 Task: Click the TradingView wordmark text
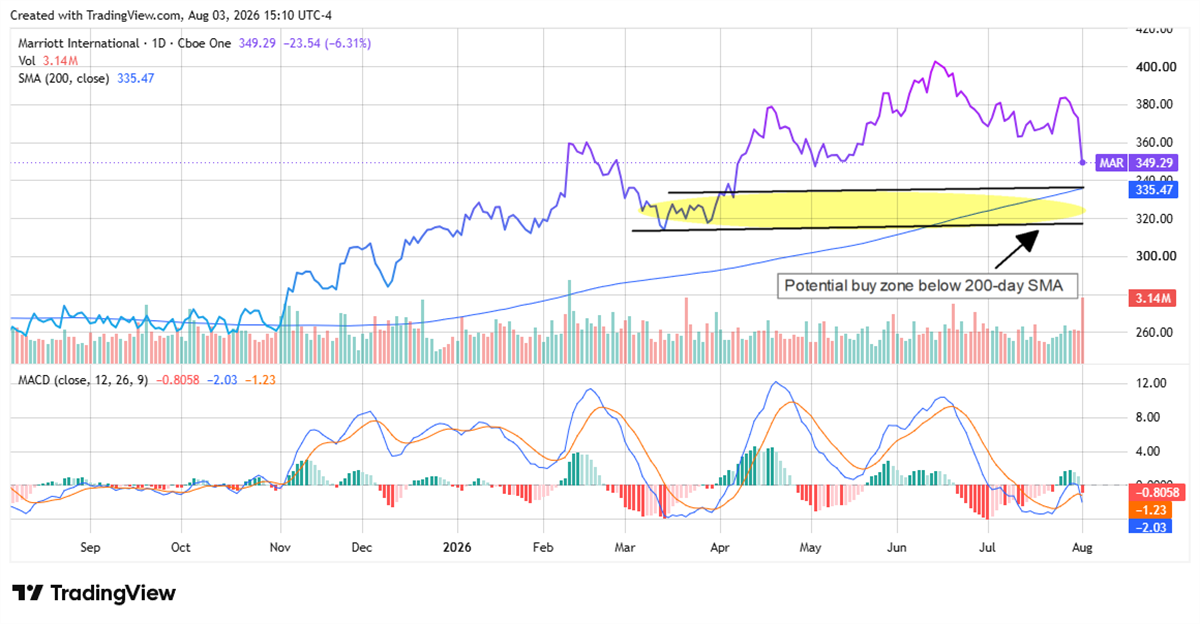click(x=113, y=593)
